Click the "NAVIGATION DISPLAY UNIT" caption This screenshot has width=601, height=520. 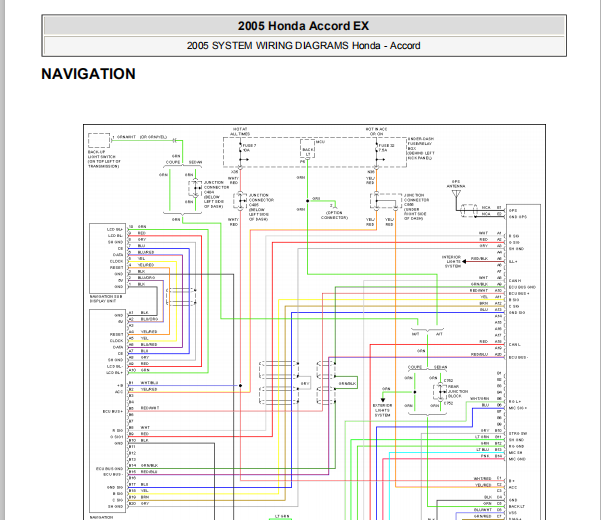click(x=106, y=299)
